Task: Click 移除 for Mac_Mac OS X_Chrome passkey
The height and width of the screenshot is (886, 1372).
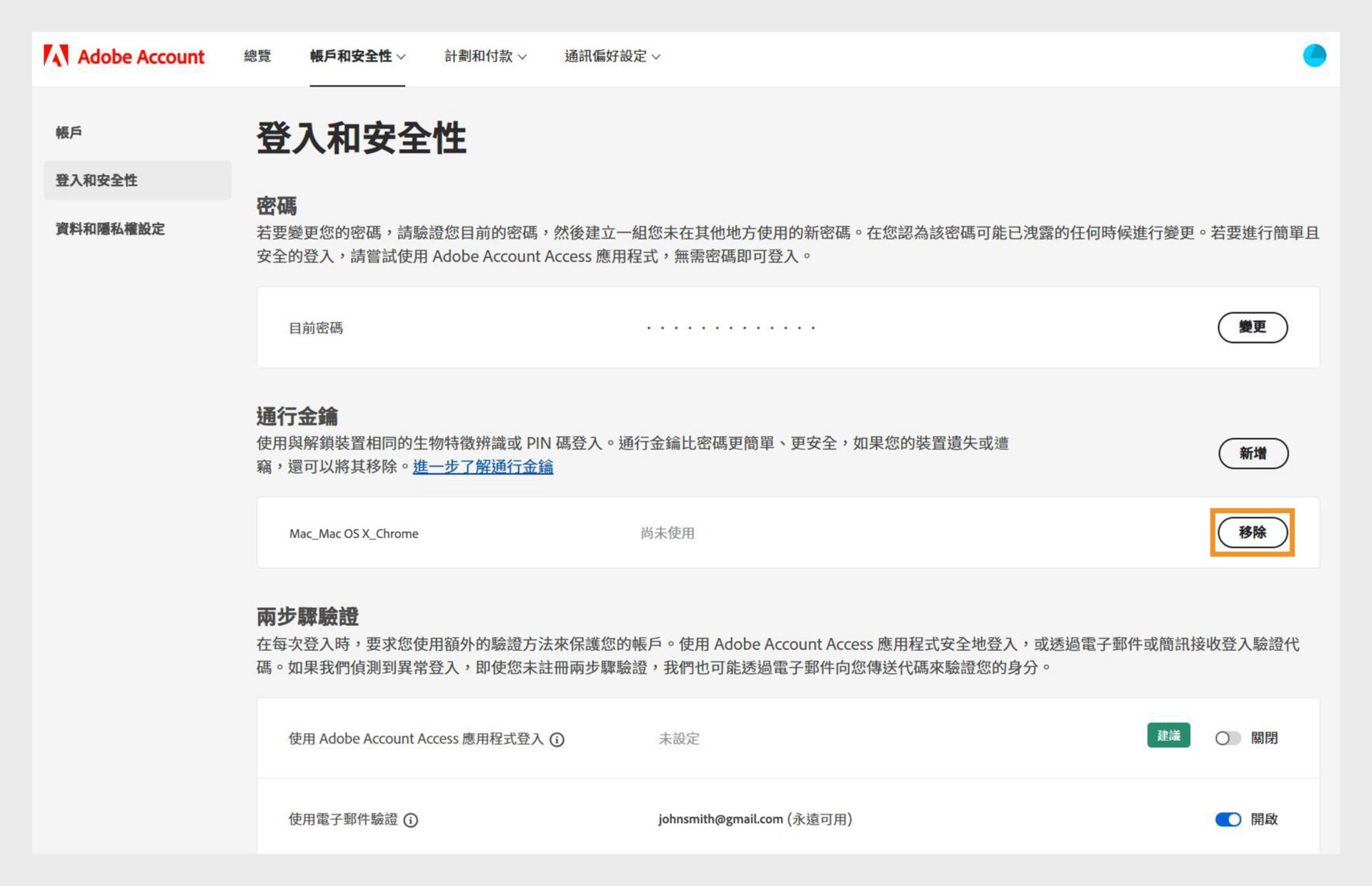Action: (1252, 532)
